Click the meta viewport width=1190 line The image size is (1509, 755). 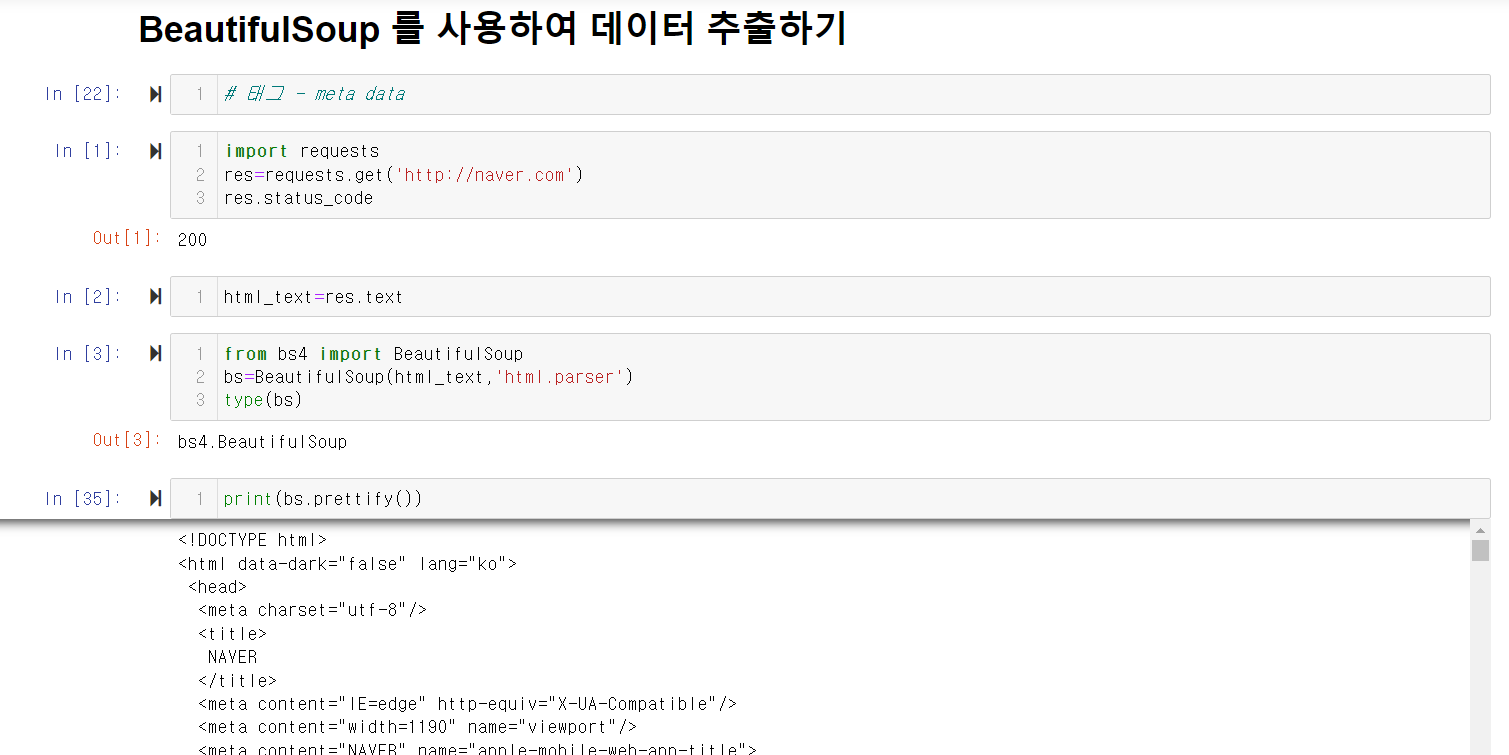point(417,727)
